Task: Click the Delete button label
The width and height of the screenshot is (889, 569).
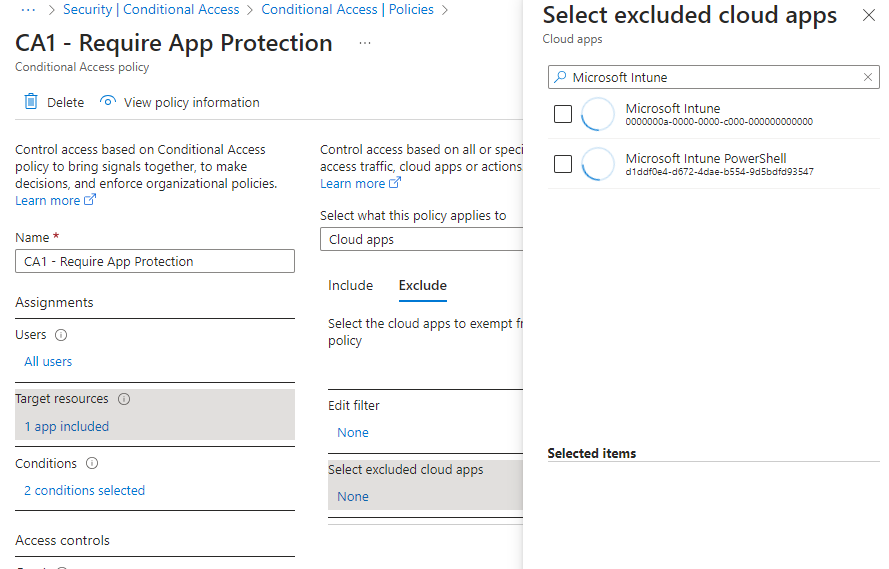Action: (65, 103)
